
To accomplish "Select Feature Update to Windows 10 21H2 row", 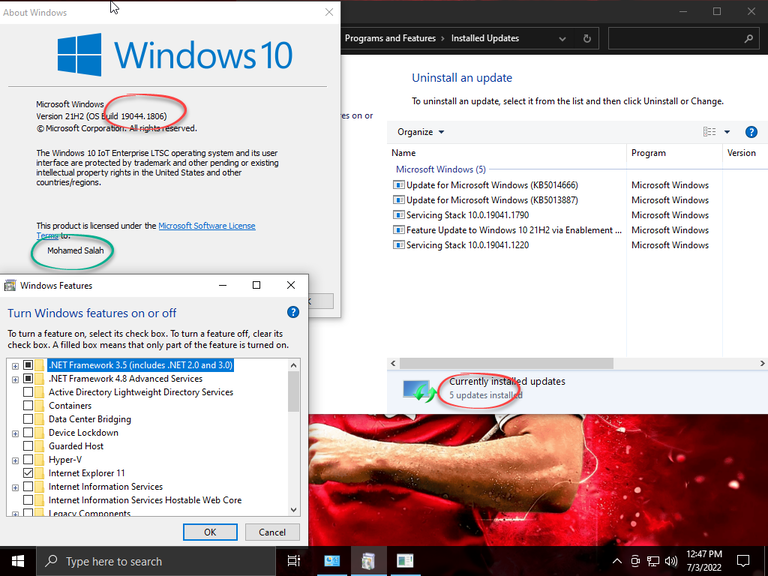I will point(506,230).
